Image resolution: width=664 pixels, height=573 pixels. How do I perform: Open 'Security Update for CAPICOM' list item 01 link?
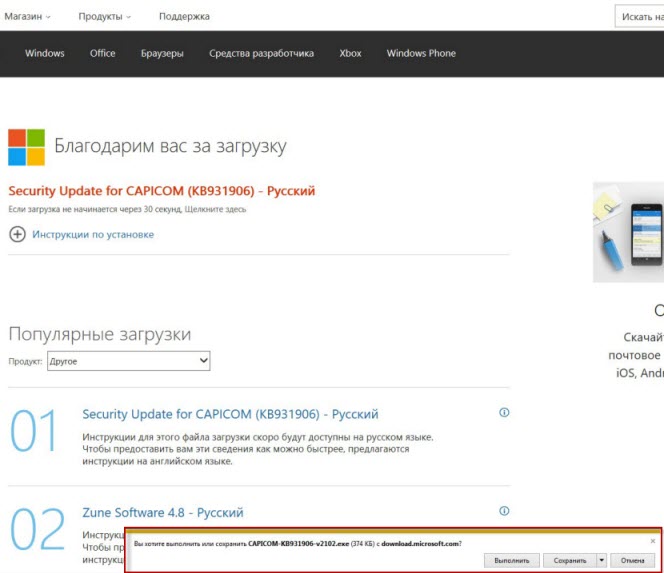click(230, 414)
